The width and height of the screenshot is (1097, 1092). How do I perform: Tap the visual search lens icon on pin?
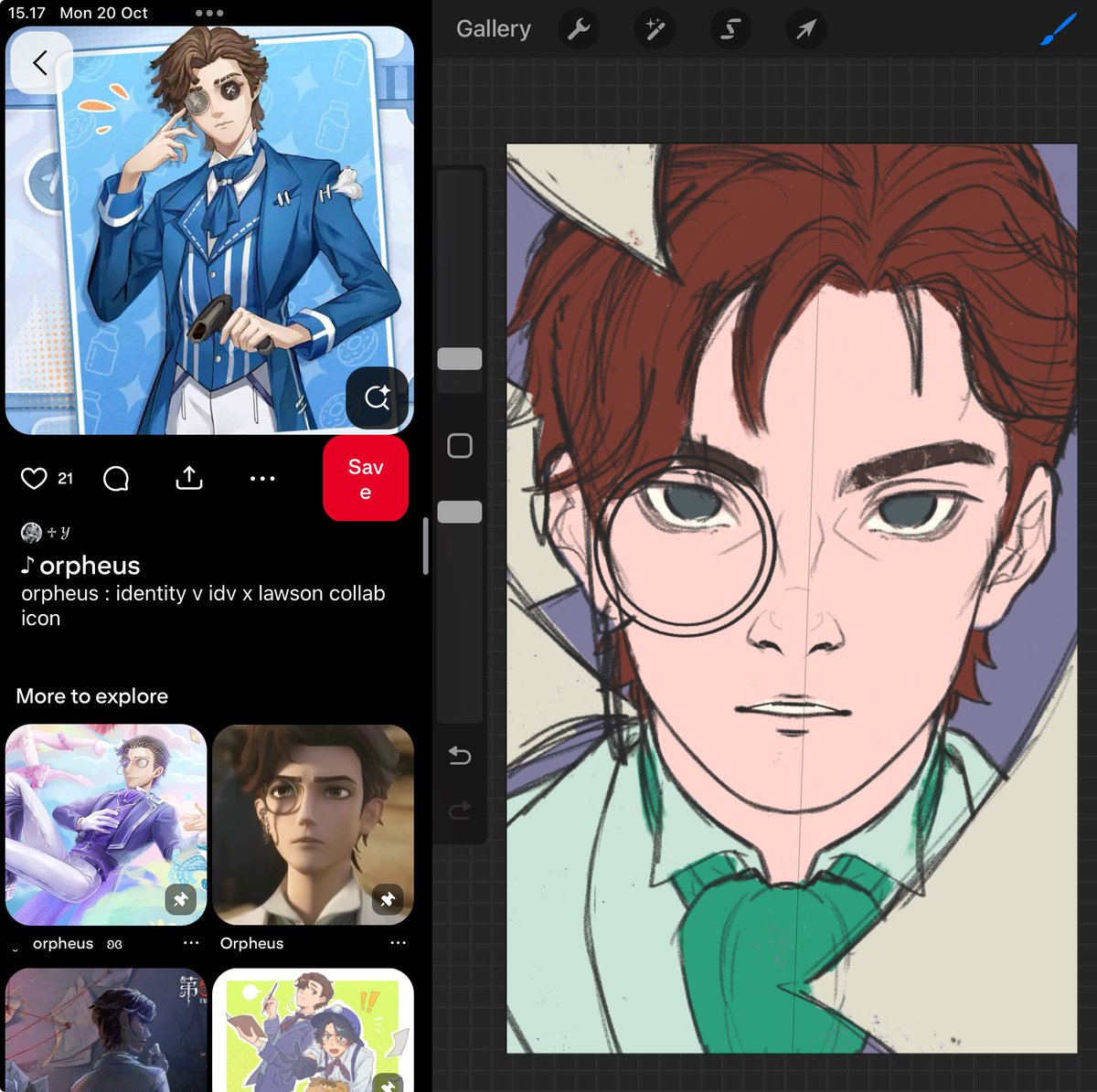[x=377, y=398]
